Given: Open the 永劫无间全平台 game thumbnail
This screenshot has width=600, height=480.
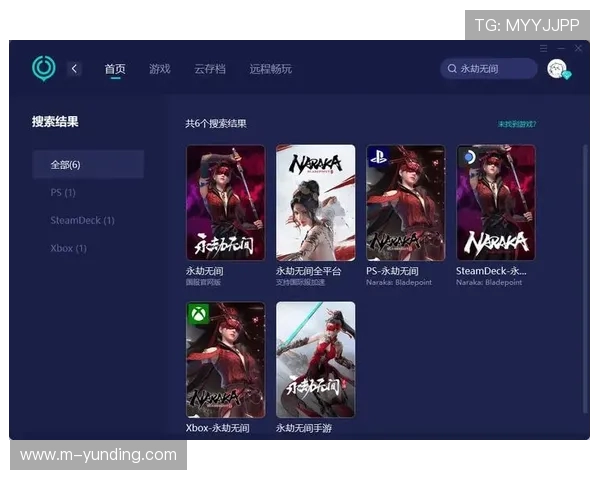Looking at the screenshot, I should click(x=315, y=203).
